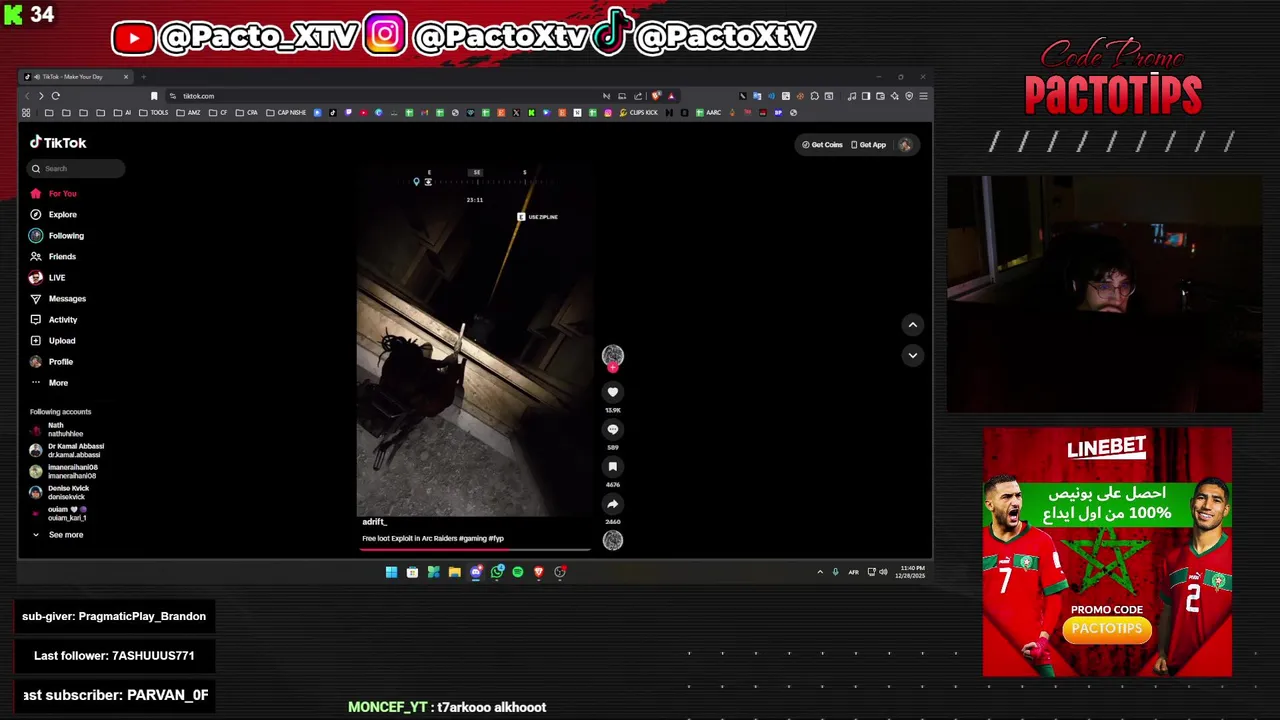
Task: Open a new browser tab with plus
Action: 143,77
